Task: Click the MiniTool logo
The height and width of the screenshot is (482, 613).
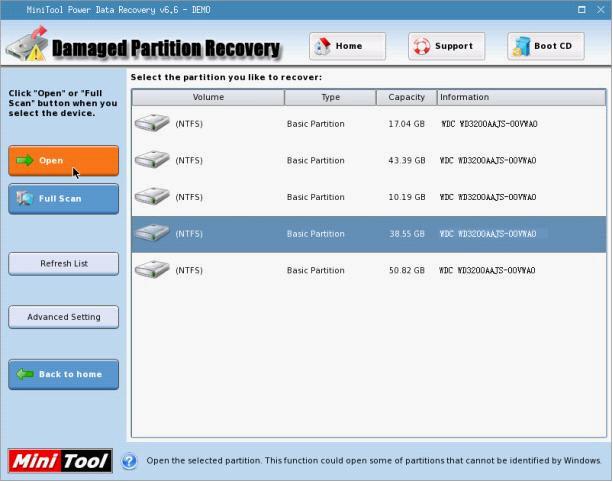Action: [x=60, y=461]
